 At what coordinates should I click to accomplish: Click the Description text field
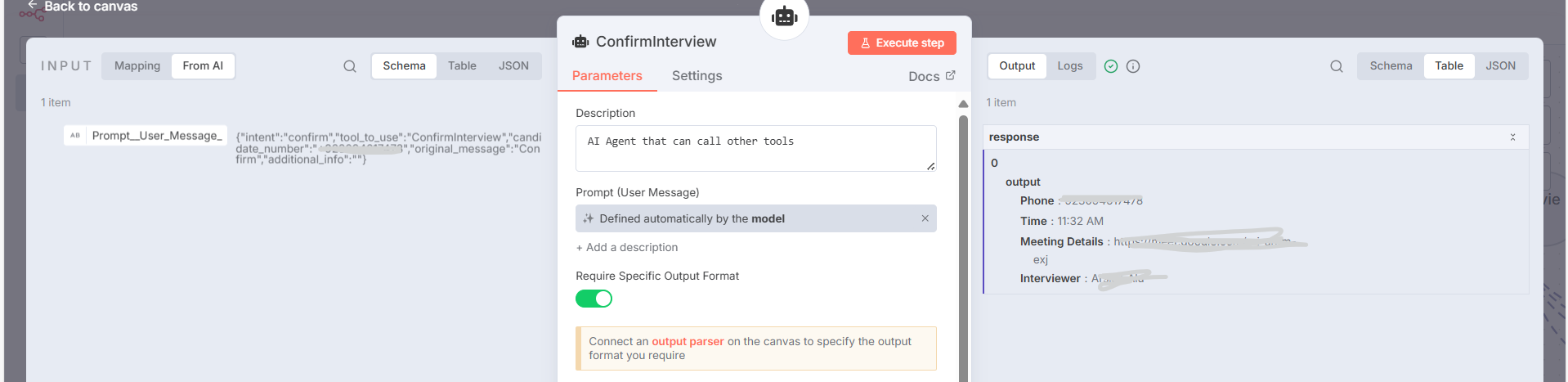click(x=755, y=148)
